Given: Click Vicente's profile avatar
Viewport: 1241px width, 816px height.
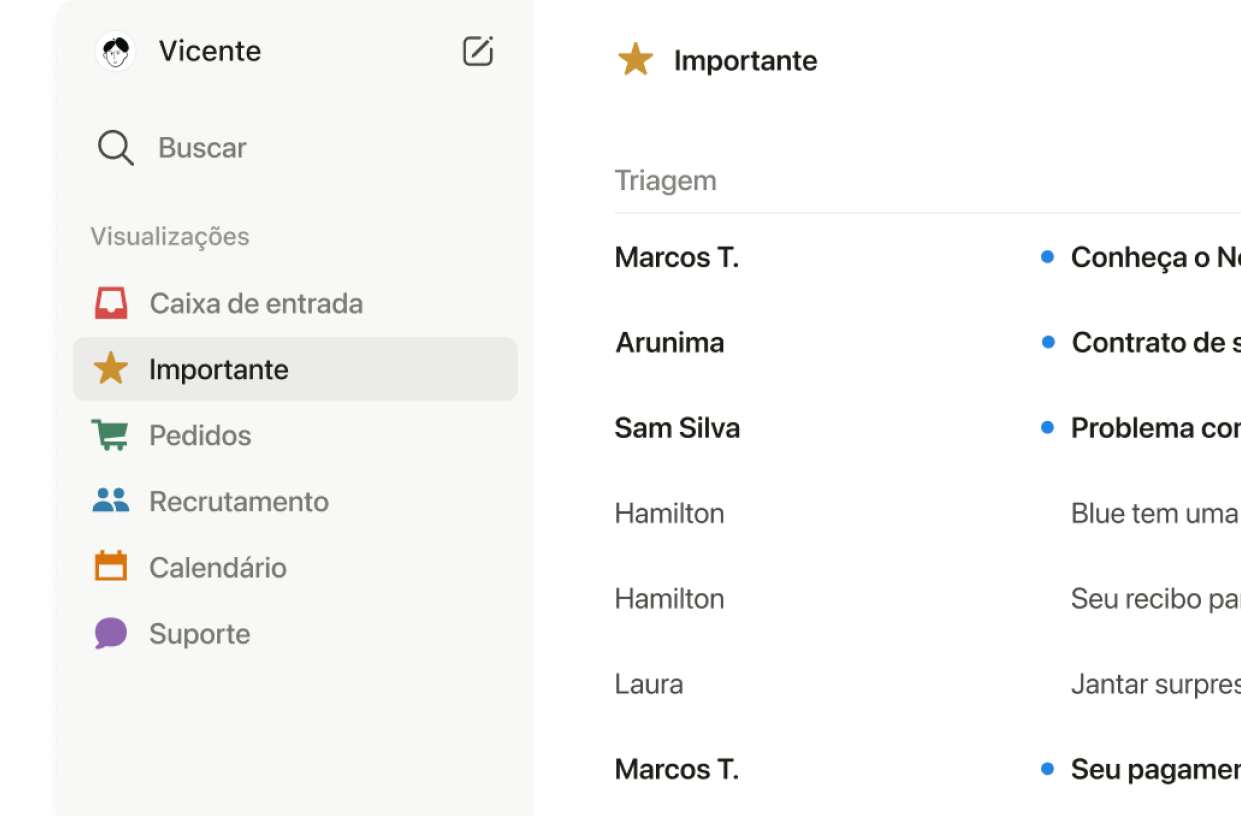Looking at the screenshot, I should click(x=116, y=51).
